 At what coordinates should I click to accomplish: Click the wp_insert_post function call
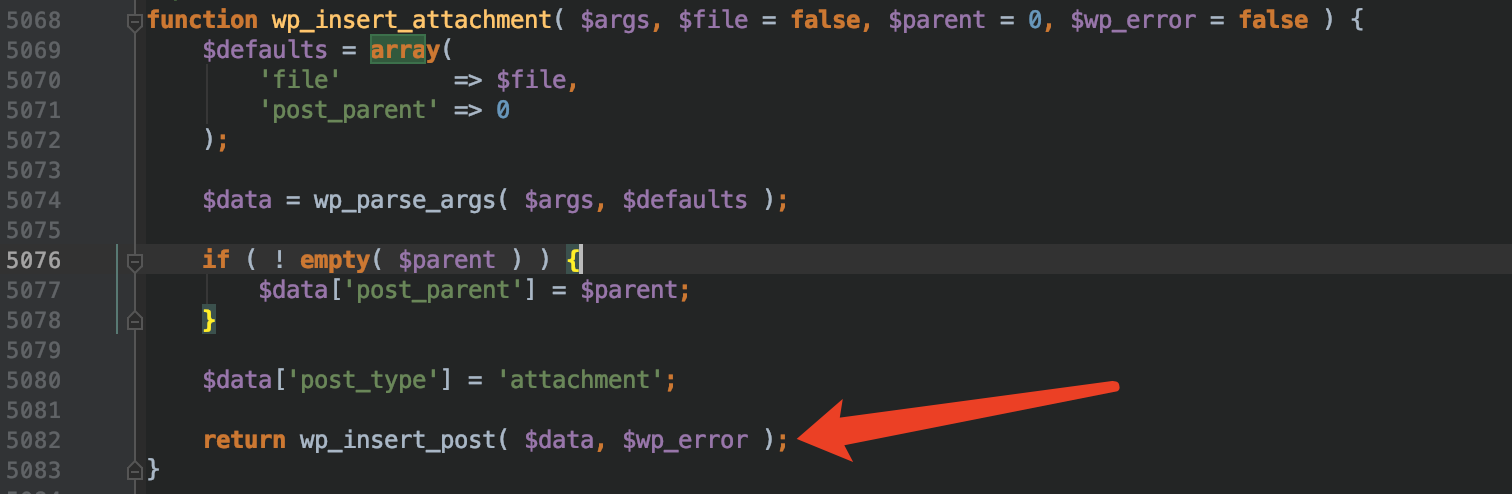(x=397, y=440)
